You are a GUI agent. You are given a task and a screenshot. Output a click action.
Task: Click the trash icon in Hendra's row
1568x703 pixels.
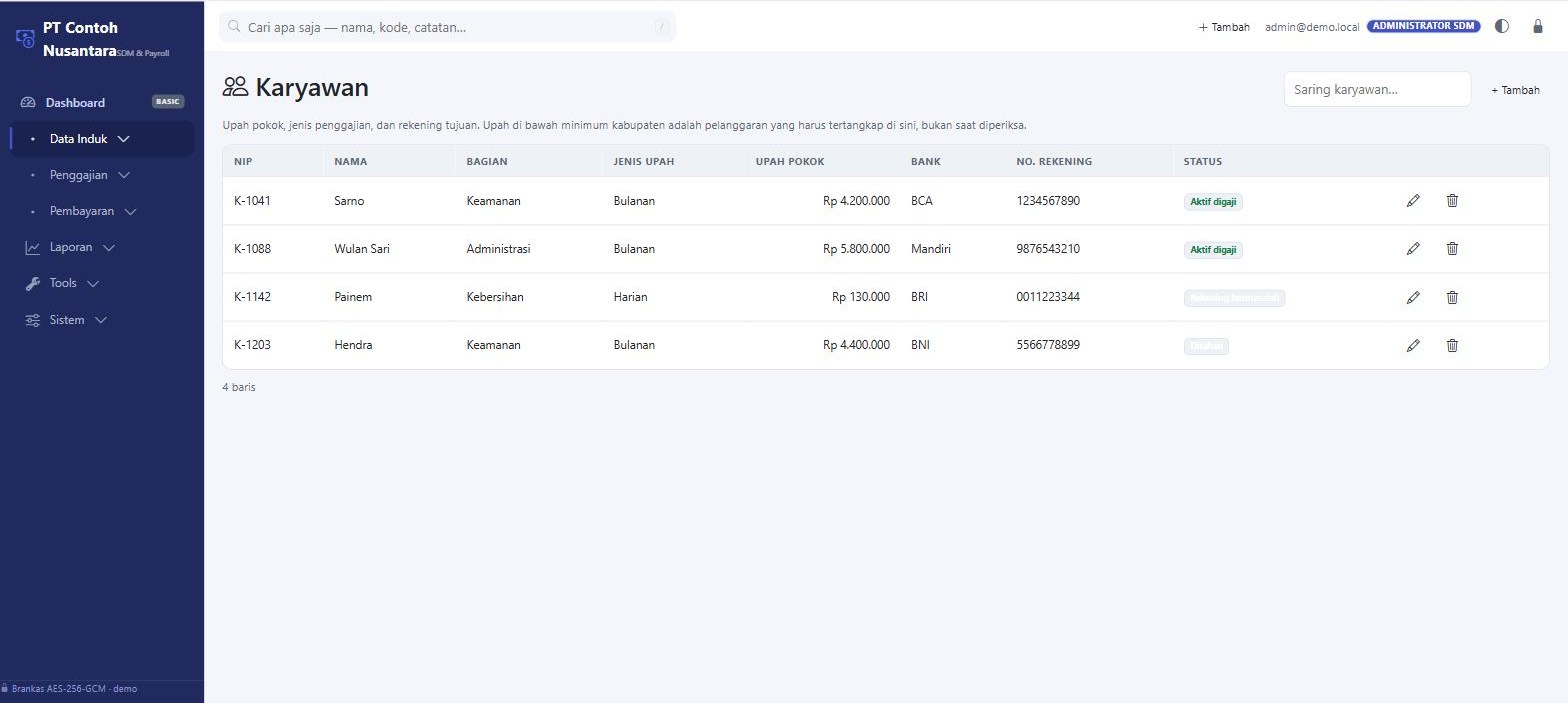coord(1452,345)
